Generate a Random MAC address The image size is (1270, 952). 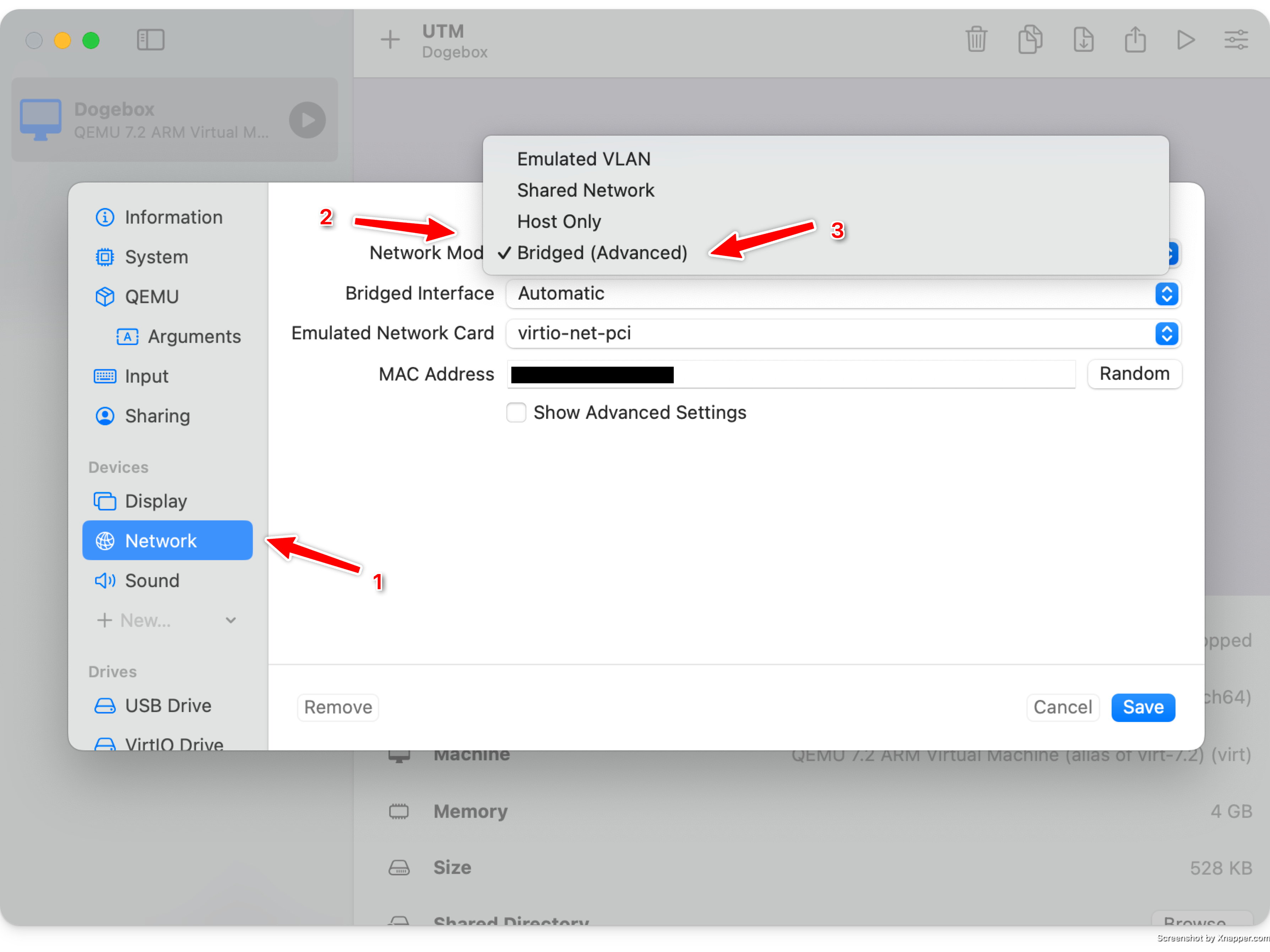click(1134, 374)
